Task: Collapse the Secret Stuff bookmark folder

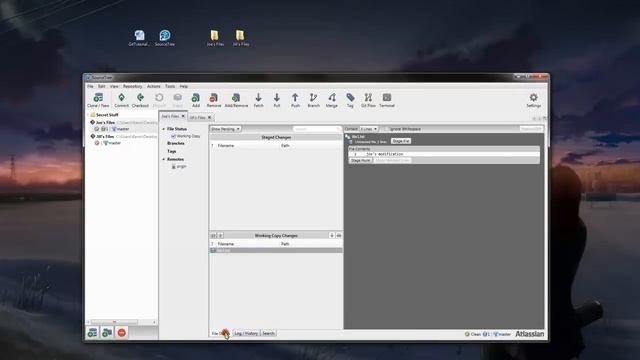Action: (x=88, y=115)
